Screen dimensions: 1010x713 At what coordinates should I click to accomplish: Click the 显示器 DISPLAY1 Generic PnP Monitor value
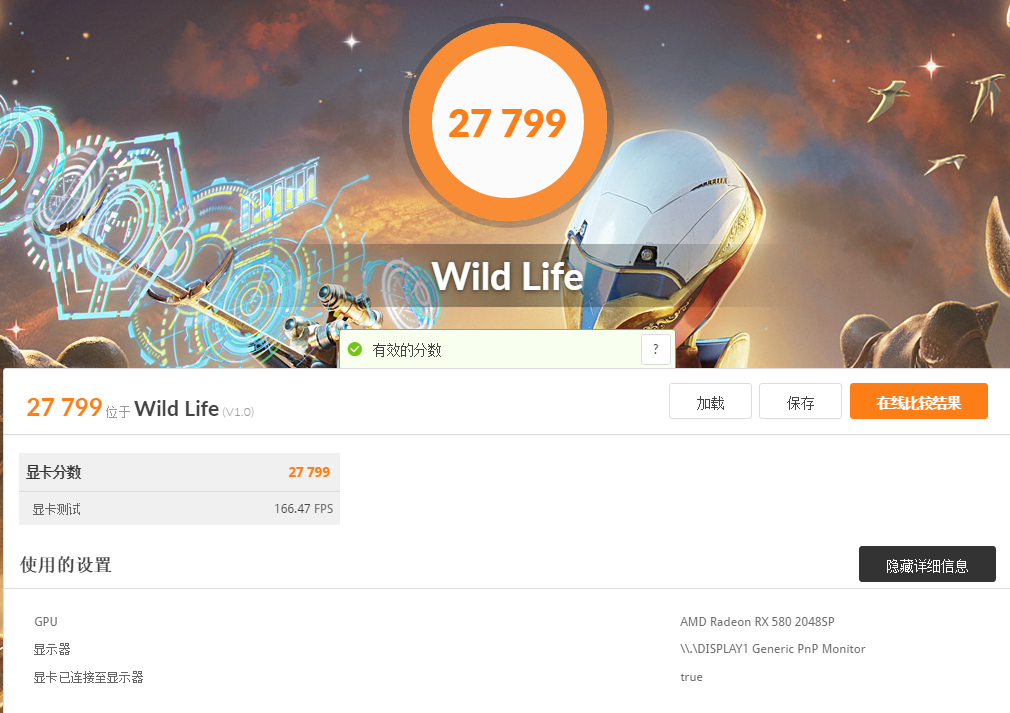click(773, 649)
